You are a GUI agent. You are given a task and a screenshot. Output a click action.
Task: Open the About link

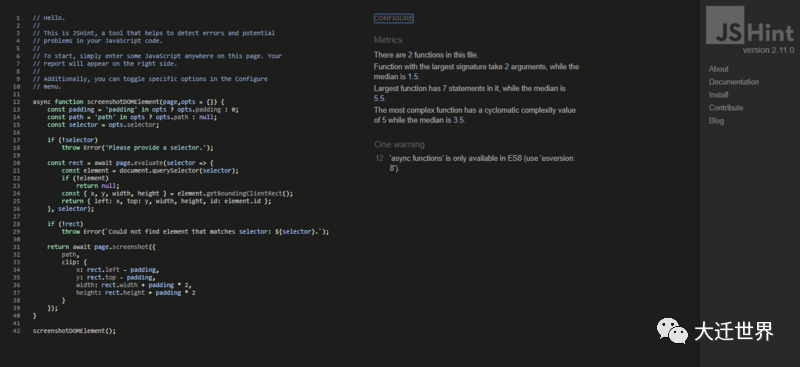tap(718, 69)
